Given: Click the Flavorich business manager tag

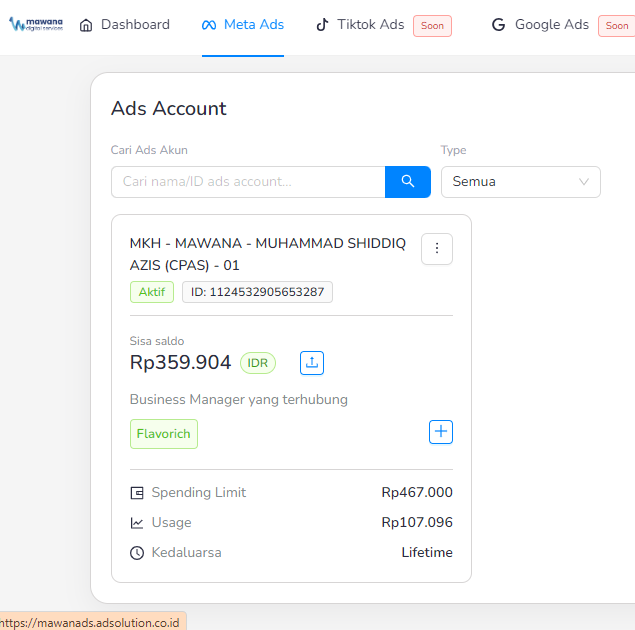Looking at the screenshot, I should point(164,434).
